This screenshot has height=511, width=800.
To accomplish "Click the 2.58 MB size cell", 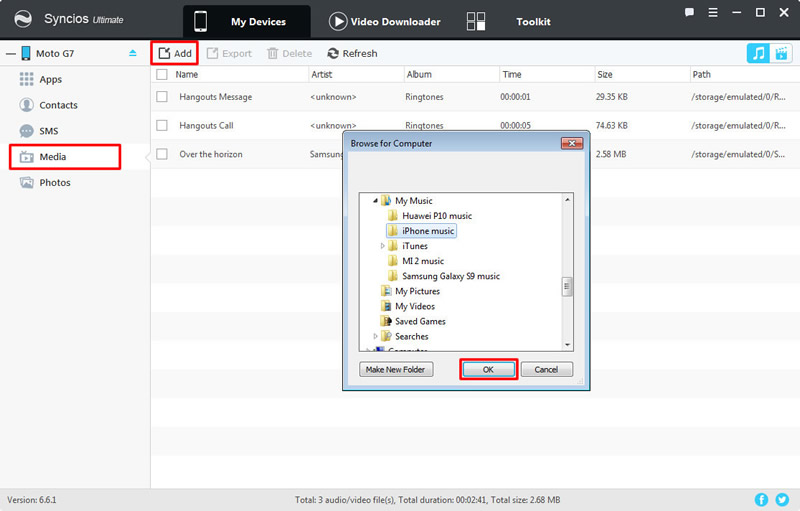I will tap(611, 154).
